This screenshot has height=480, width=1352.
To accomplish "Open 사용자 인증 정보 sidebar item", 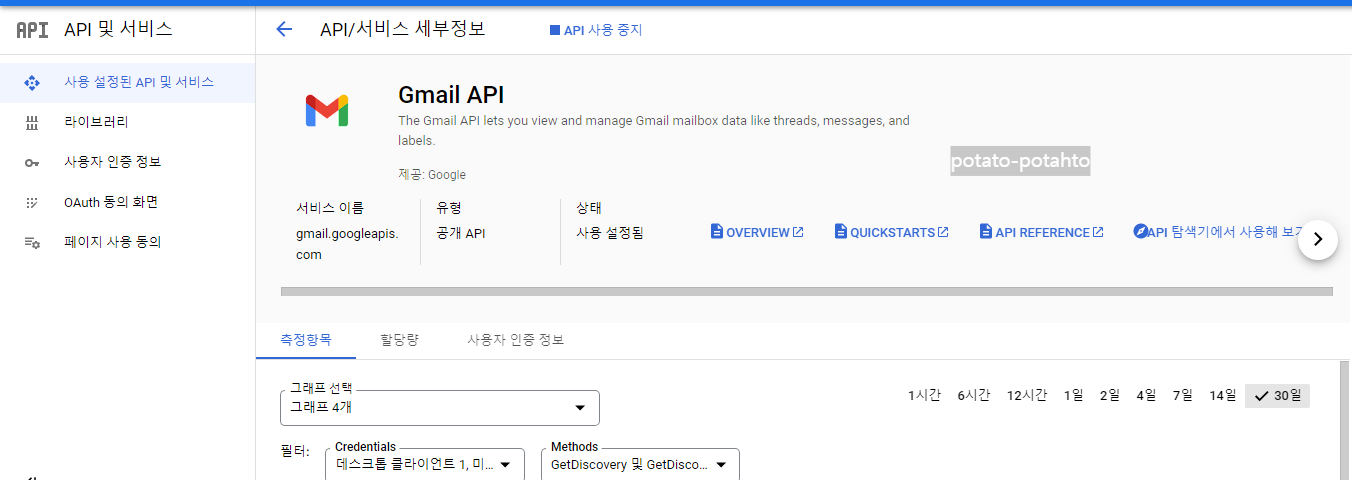I will point(127,162).
